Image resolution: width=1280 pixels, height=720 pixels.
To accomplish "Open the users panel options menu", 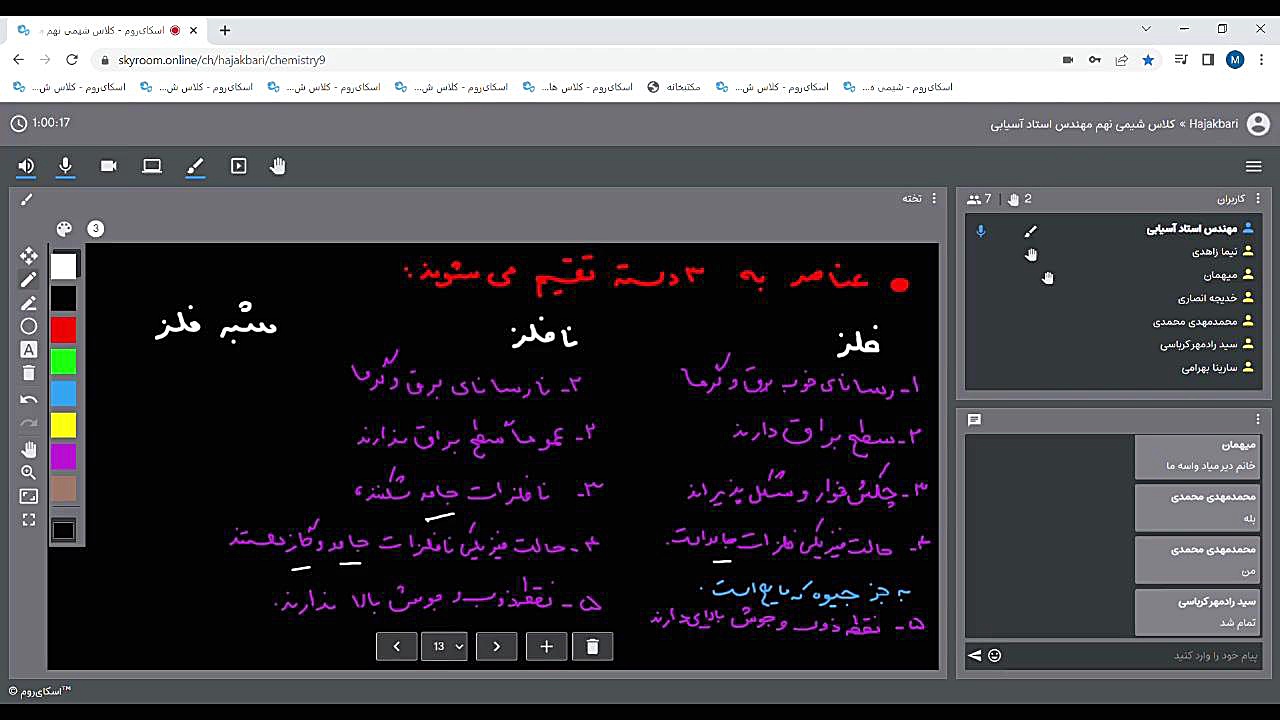I will tap(1259, 198).
